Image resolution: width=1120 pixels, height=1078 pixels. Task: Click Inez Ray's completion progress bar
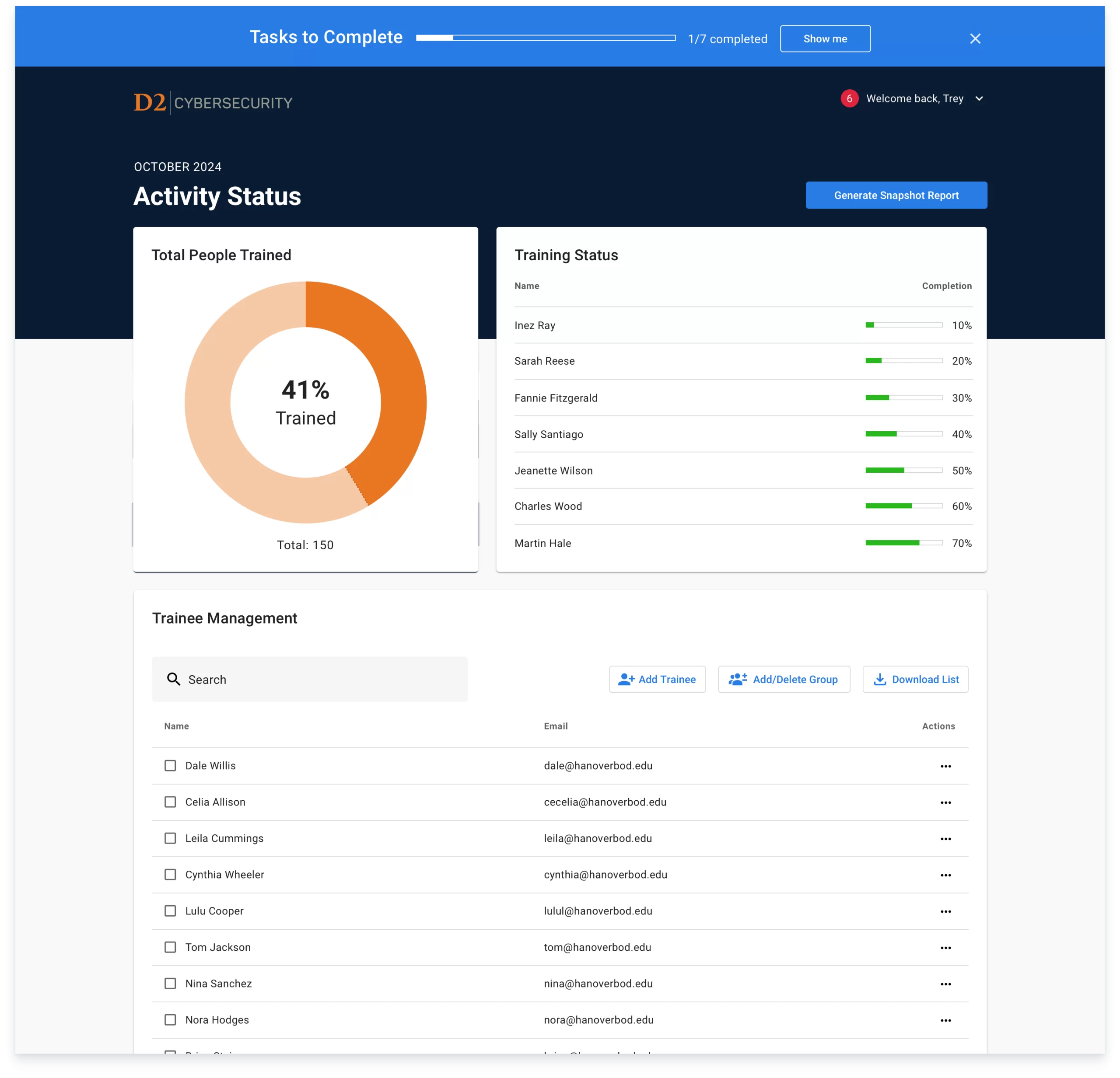(x=903, y=325)
